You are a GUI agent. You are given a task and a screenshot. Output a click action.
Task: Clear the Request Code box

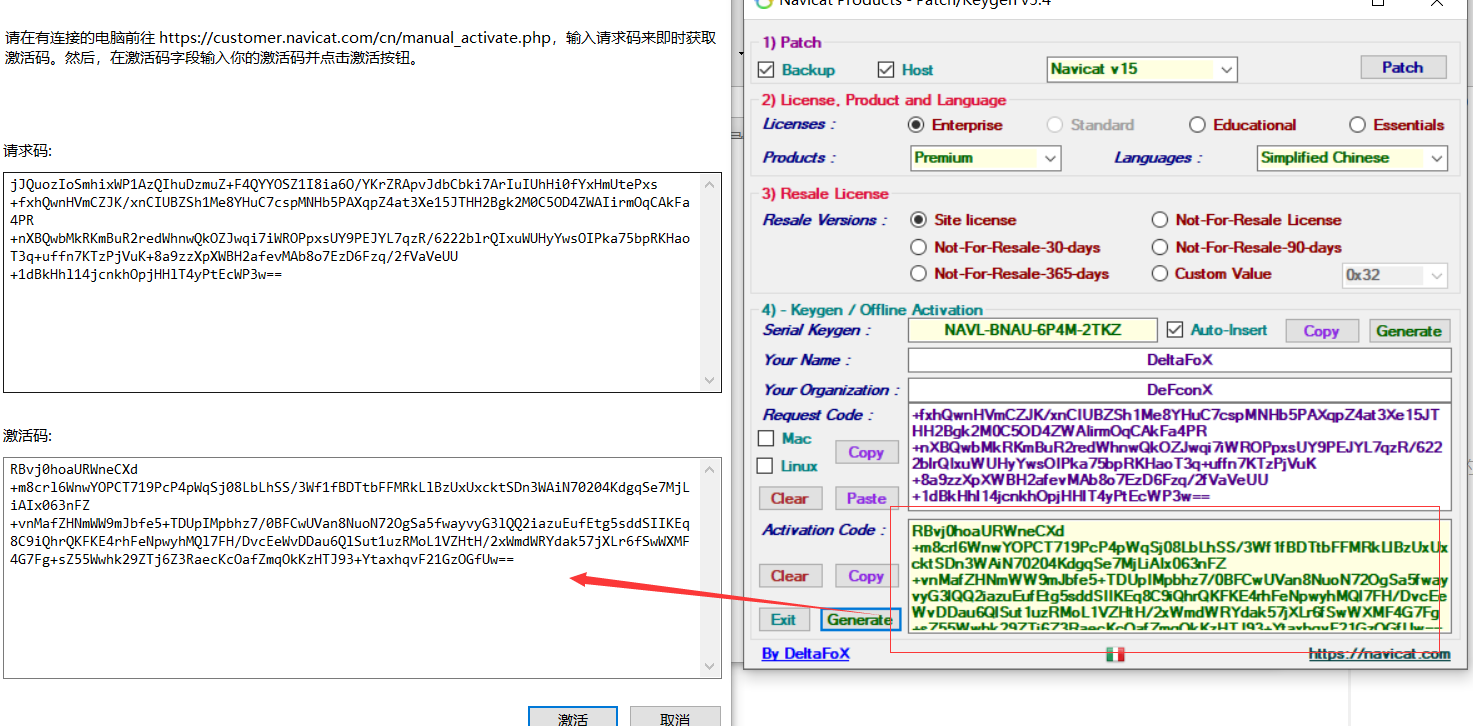click(x=790, y=498)
